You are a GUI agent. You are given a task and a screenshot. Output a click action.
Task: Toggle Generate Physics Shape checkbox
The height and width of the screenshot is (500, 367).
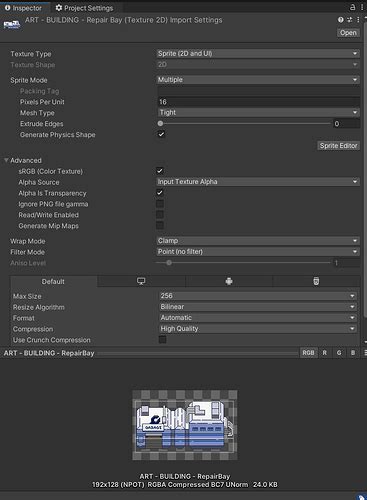click(161, 134)
